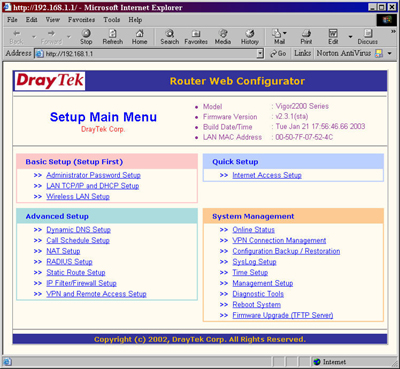
Task: Open NAT Setup link
Action: [x=63, y=251]
